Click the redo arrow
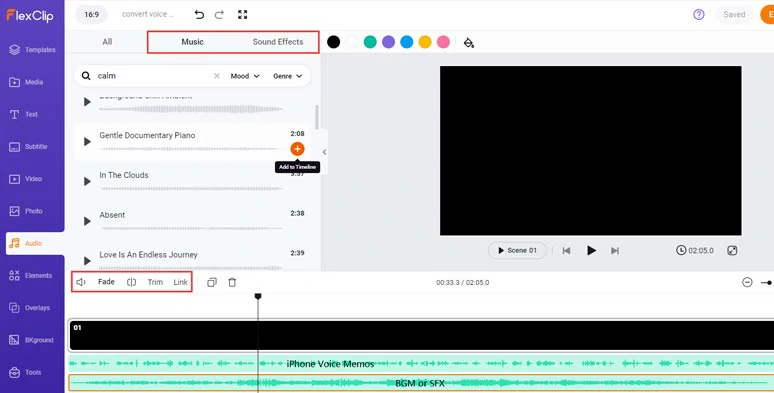 click(x=219, y=15)
